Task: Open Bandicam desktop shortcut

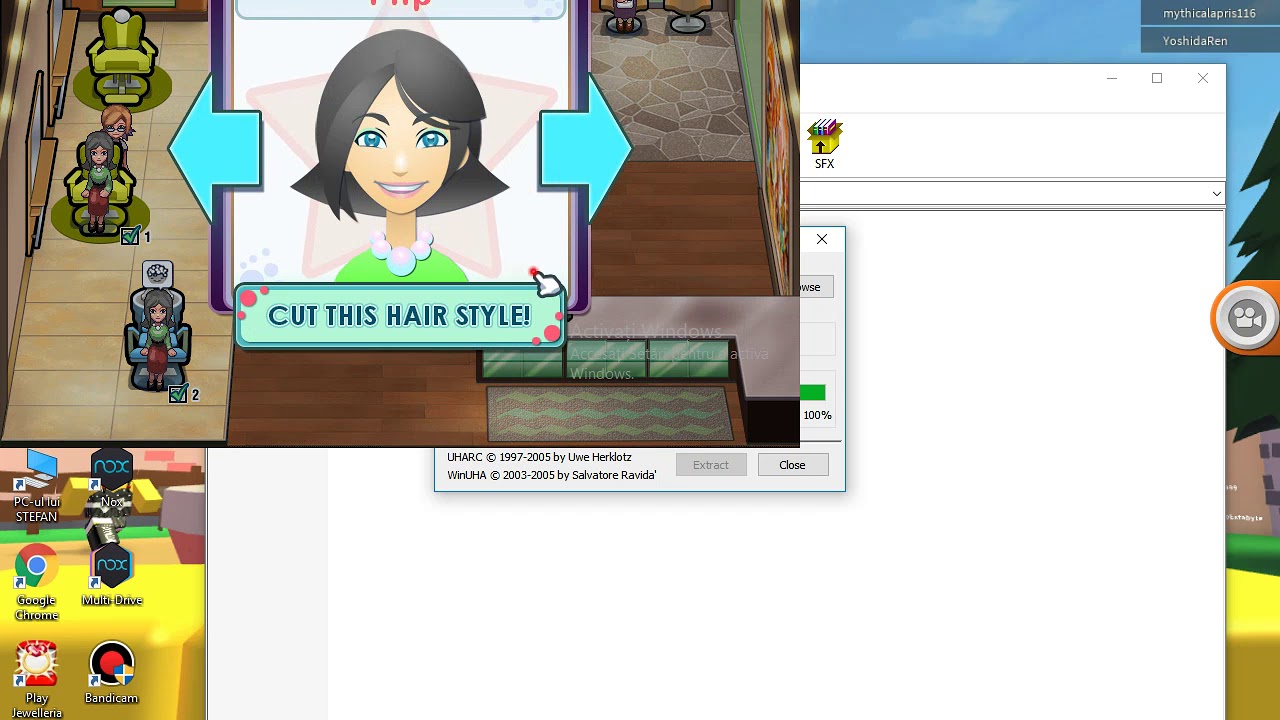Action: point(111,674)
